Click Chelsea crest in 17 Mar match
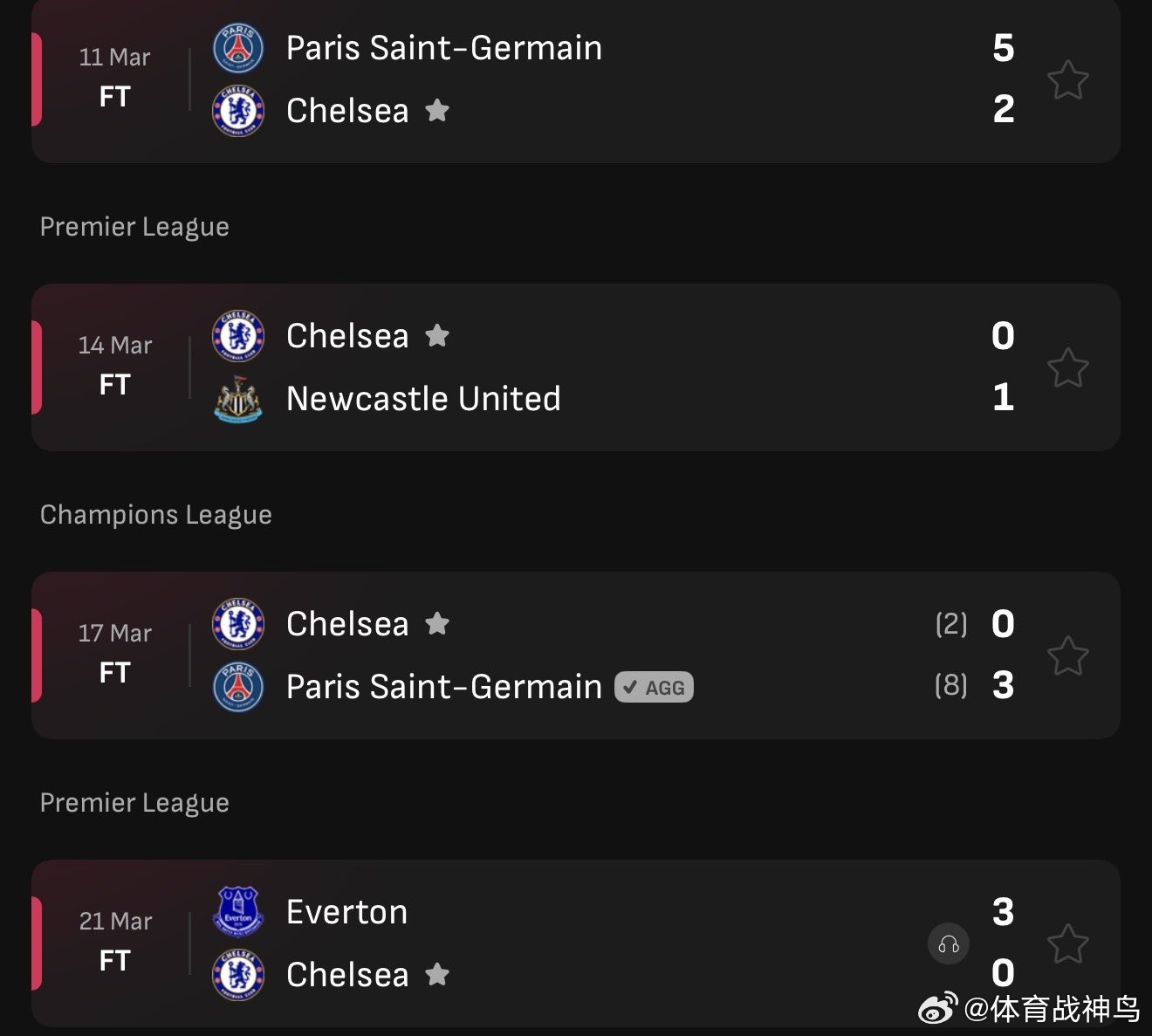Image resolution: width=1152 pixels, height=1036 pixels. point(238,624)
